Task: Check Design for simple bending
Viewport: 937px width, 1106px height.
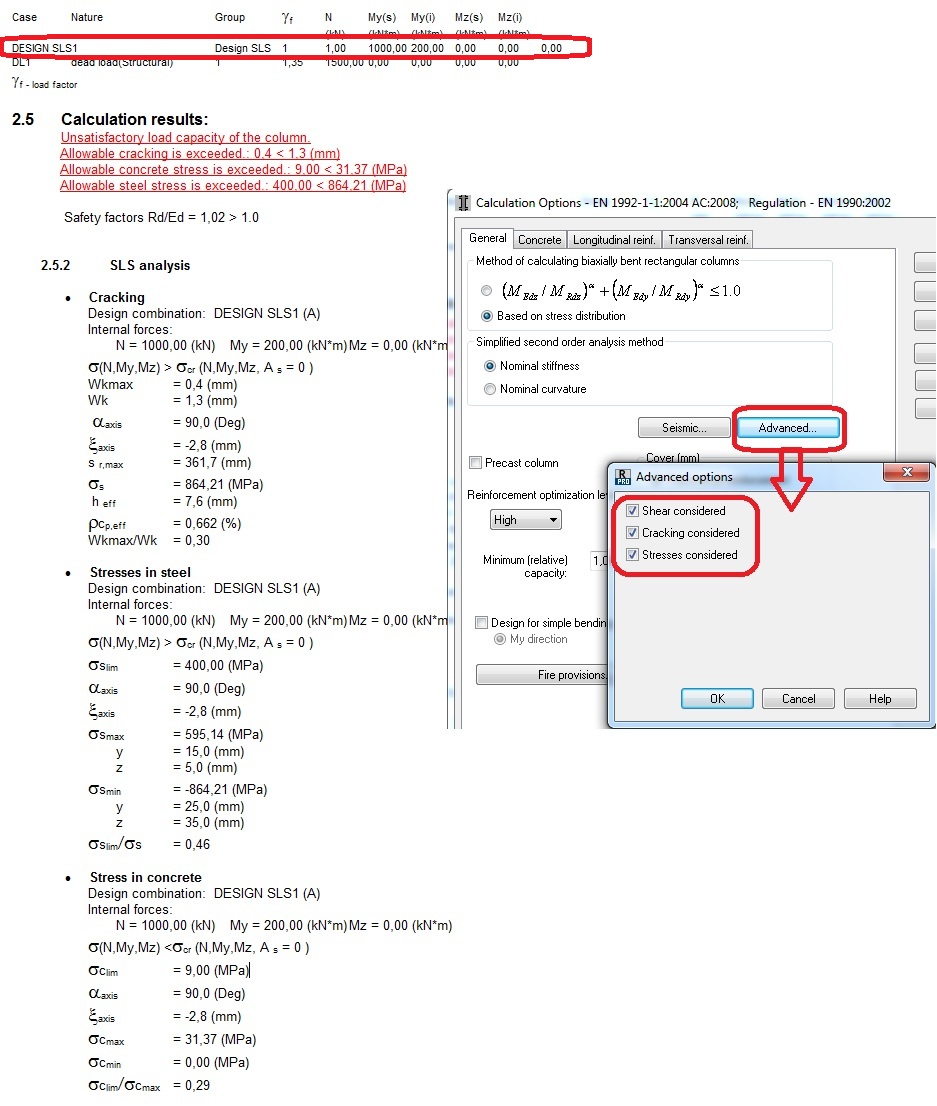Action: [482, 622]
